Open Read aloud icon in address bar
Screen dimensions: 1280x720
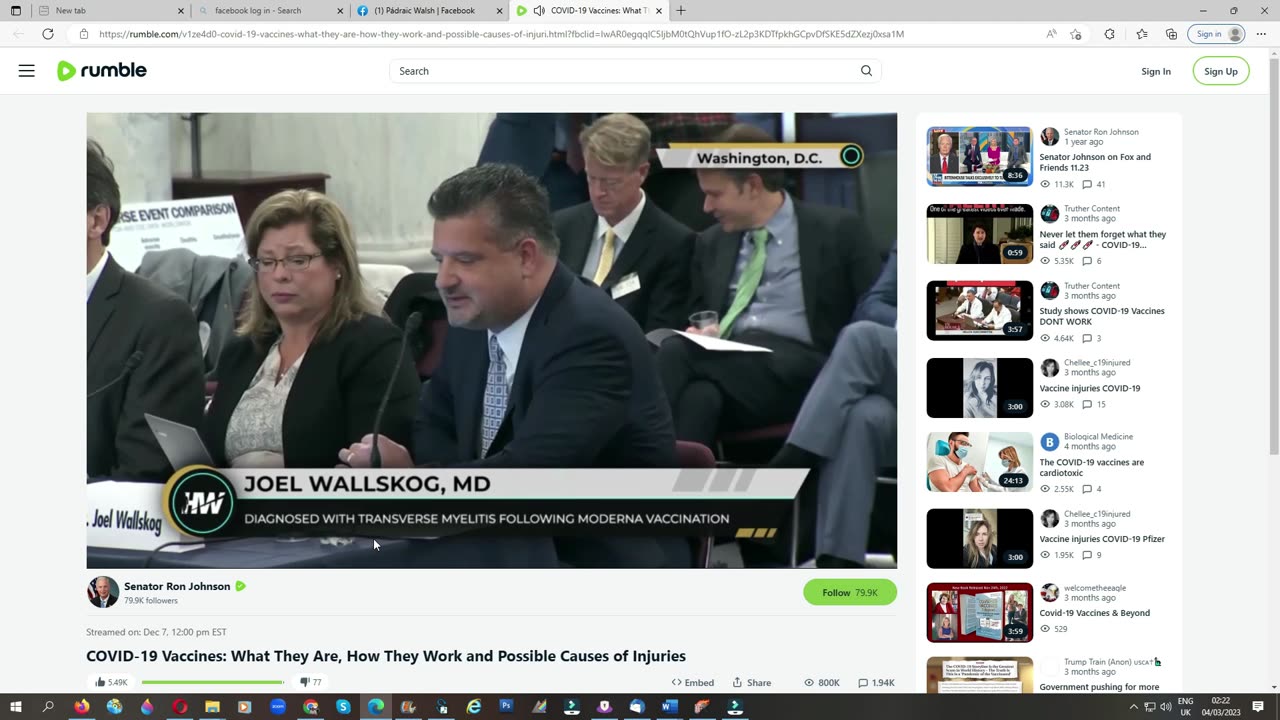click(1051, 34)
